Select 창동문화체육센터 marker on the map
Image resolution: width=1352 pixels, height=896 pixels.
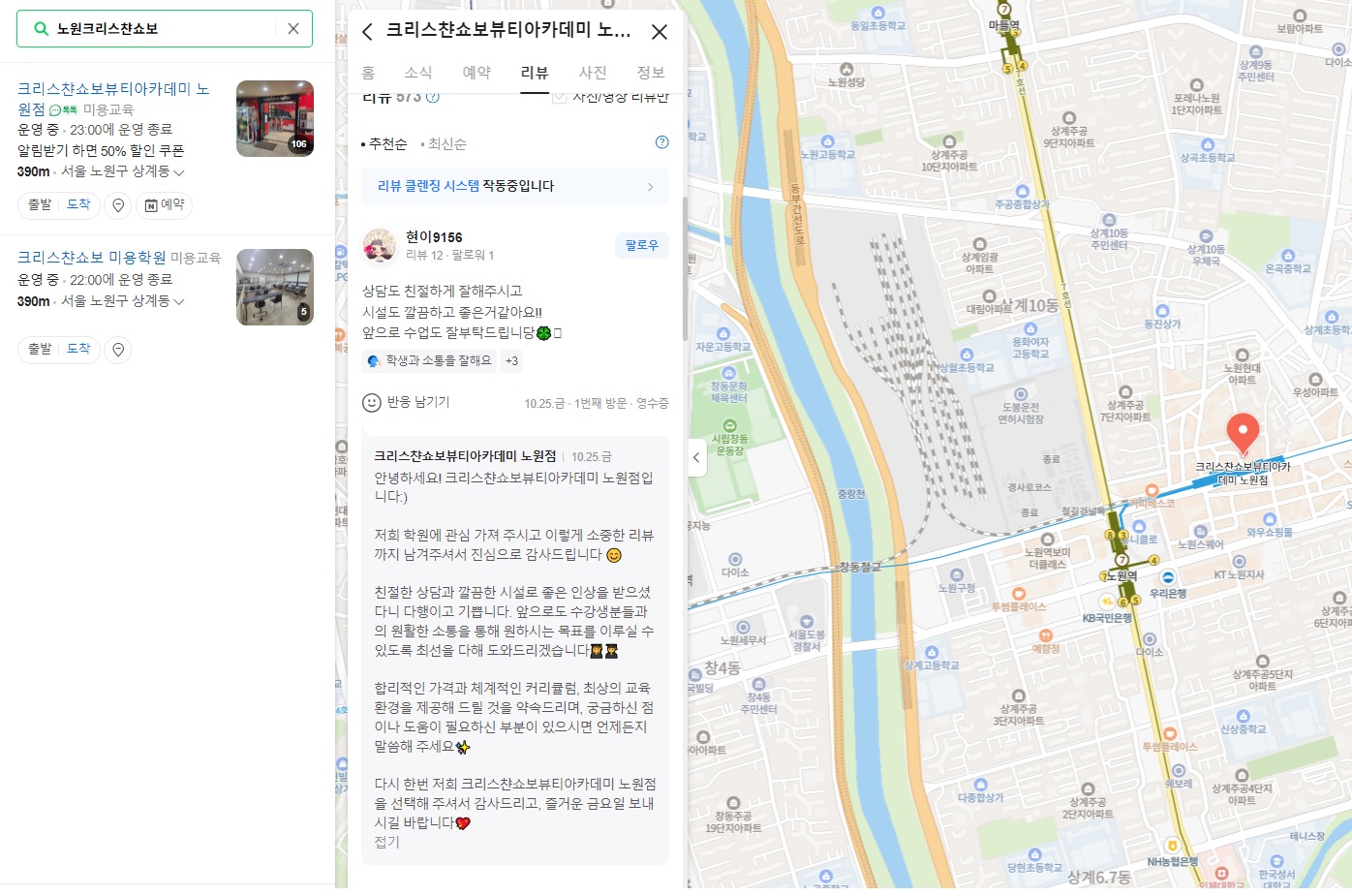(x=728, y=373)
